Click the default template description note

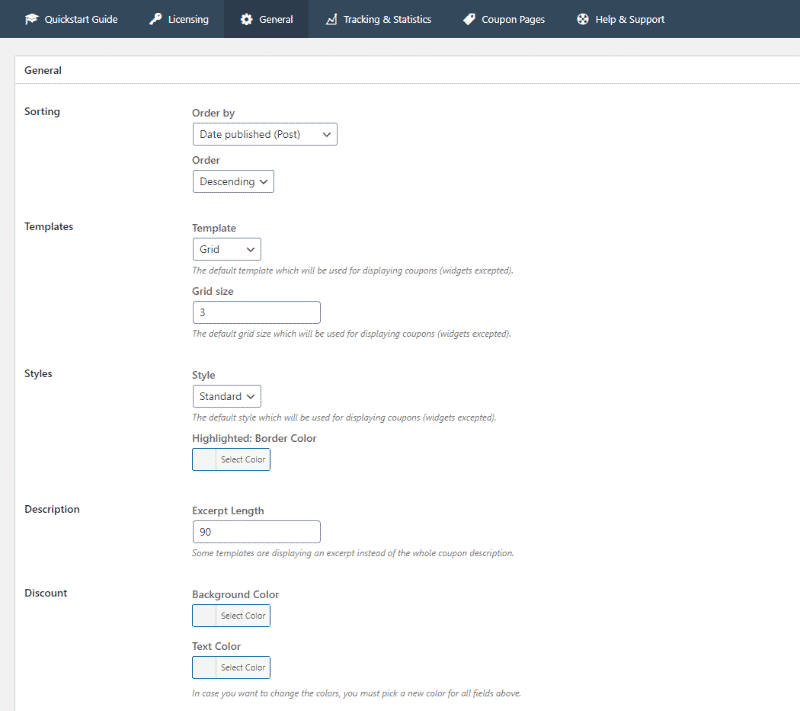coord(353,270)
